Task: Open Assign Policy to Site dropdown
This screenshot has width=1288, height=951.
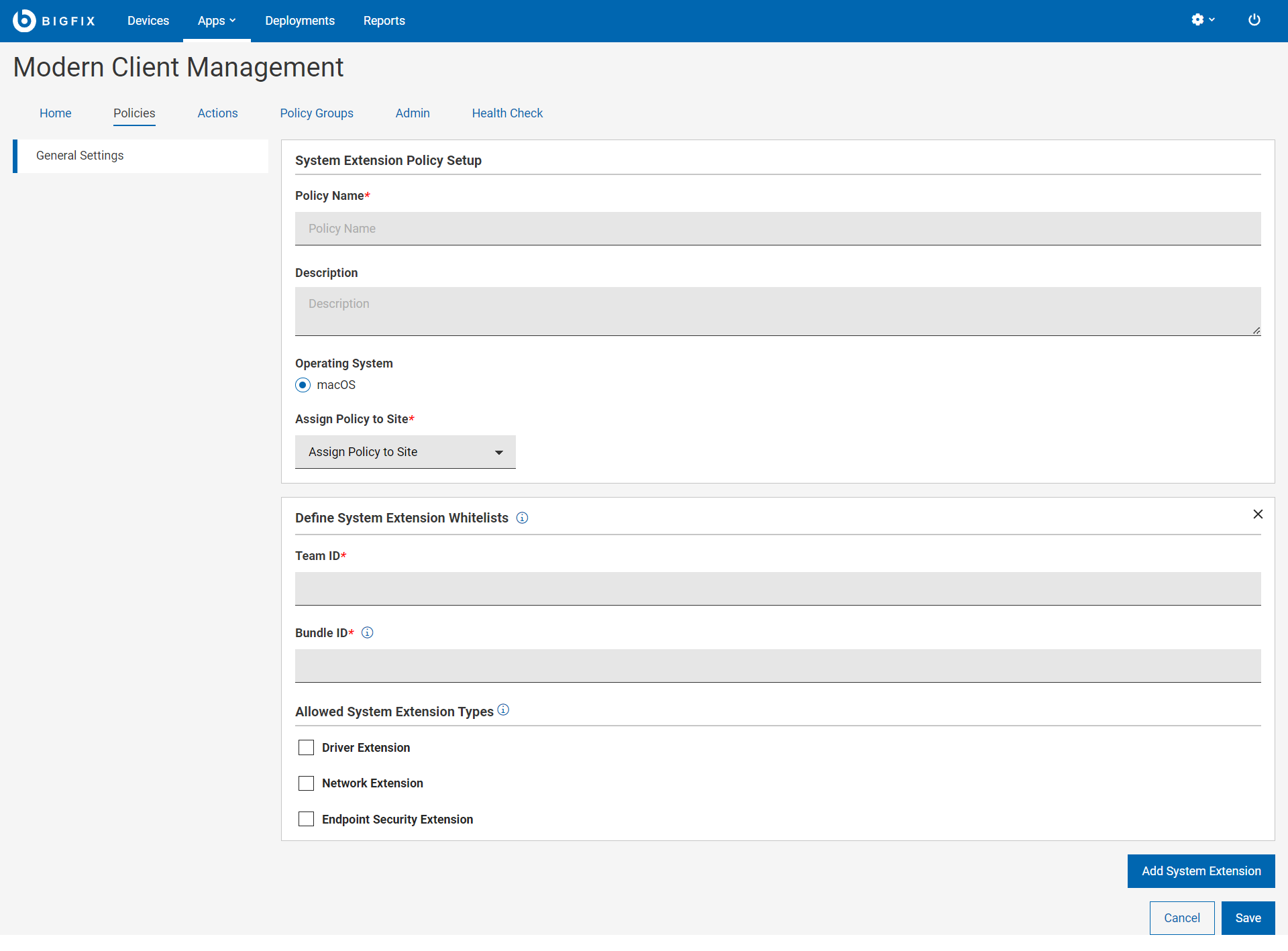Action: [x=405, y=452]
